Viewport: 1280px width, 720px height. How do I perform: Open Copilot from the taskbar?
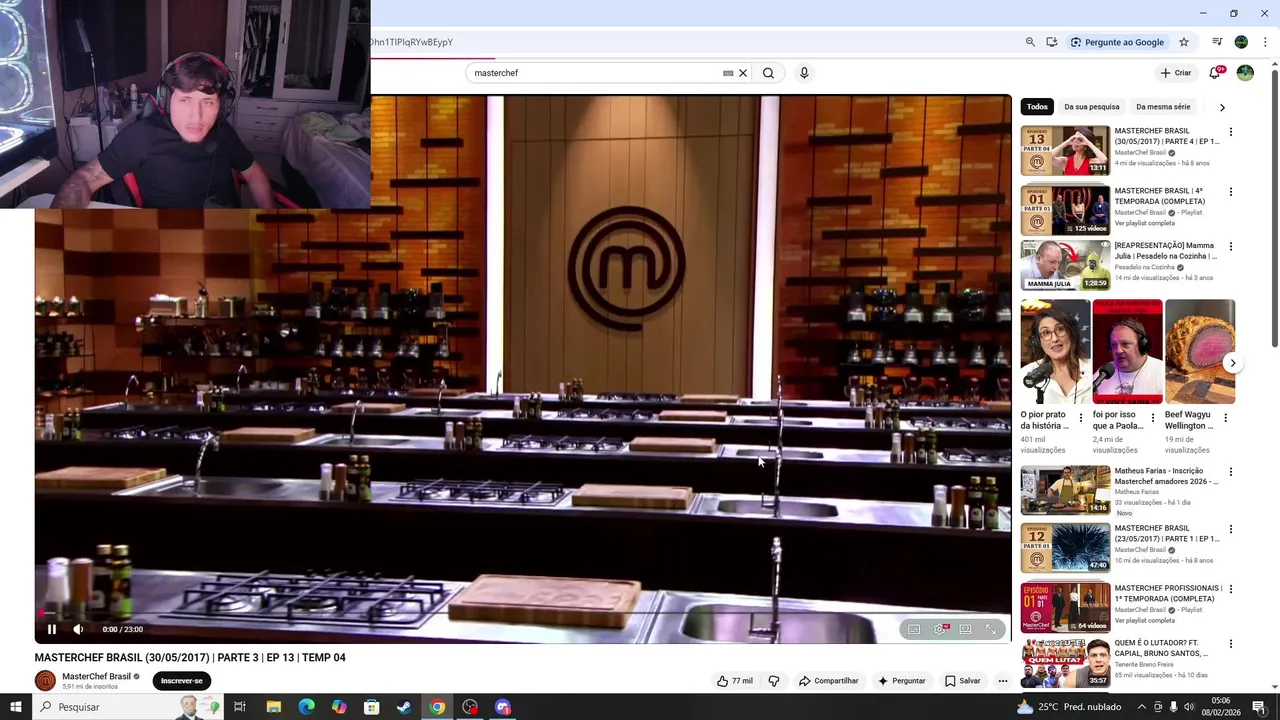(339, 707)
